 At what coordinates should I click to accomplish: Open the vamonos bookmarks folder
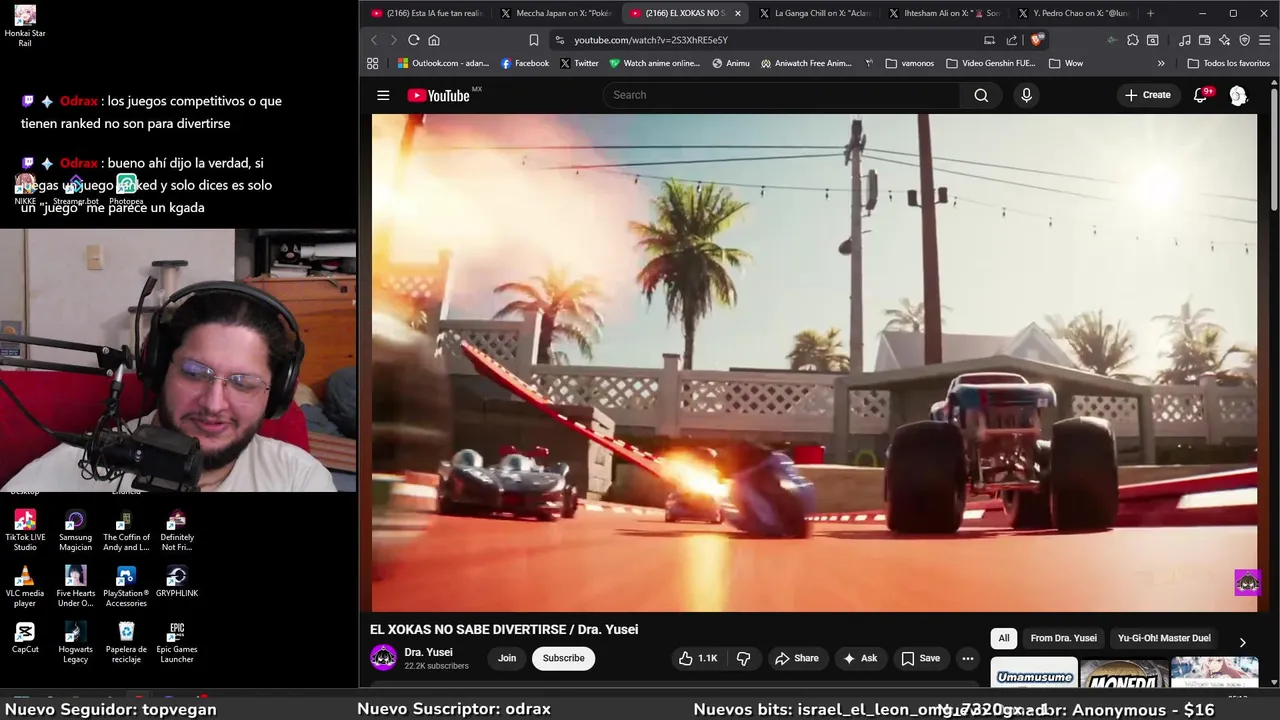pos(909,63)
